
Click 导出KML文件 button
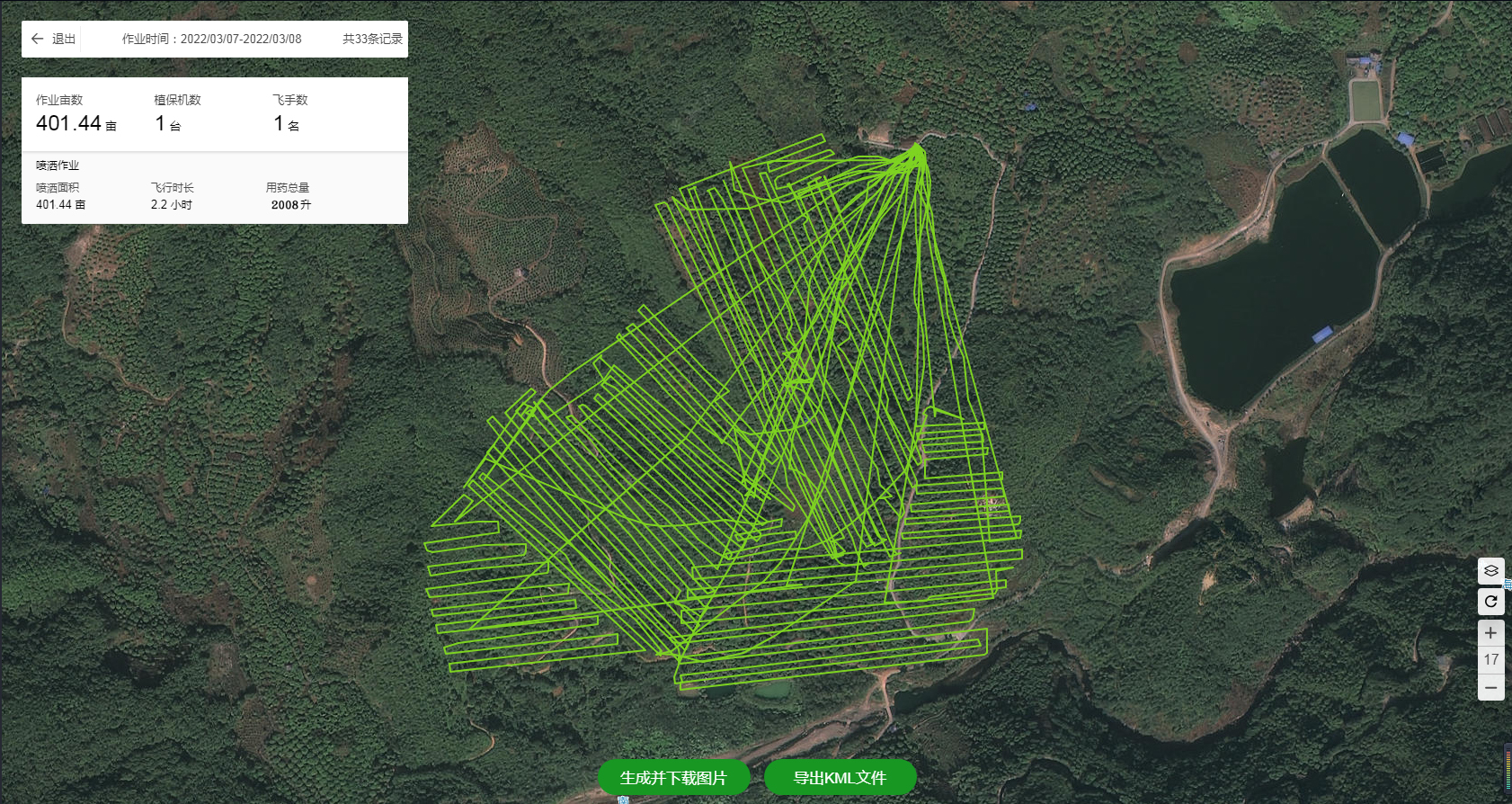tap(840, 778)
